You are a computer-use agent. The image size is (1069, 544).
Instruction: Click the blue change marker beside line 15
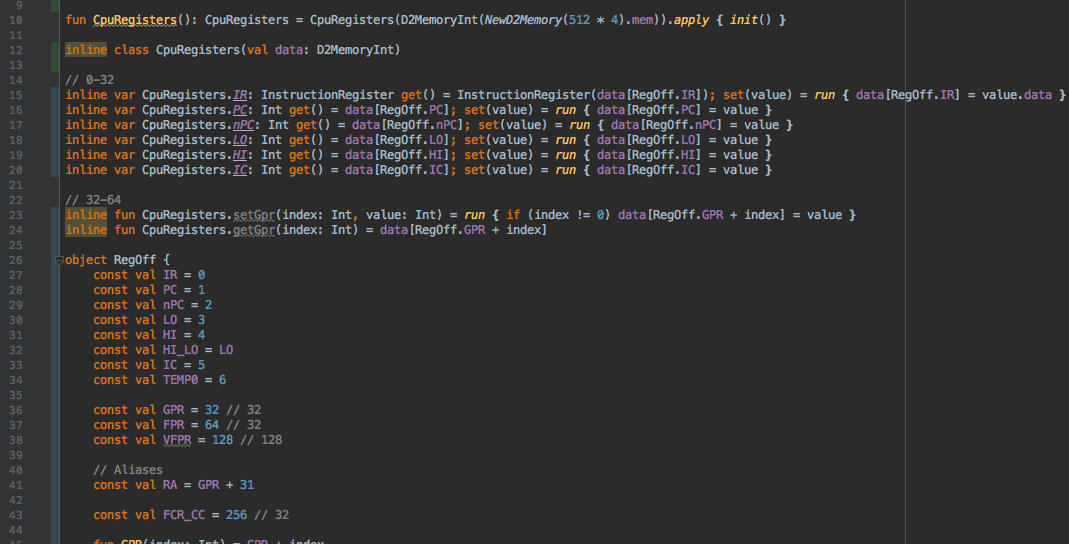tap(56, 95)
